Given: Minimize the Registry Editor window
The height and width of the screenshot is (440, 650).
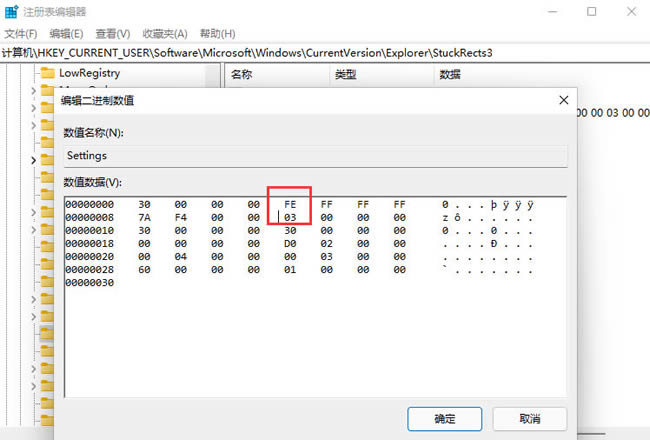Looking at the screenshot, I should coord(552,12).
